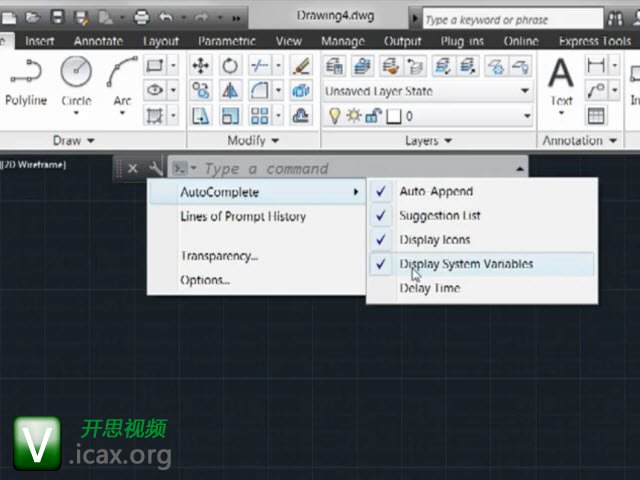Activate the Move tool
Viewport: 640px width, 480px height.
pos(200,65)
